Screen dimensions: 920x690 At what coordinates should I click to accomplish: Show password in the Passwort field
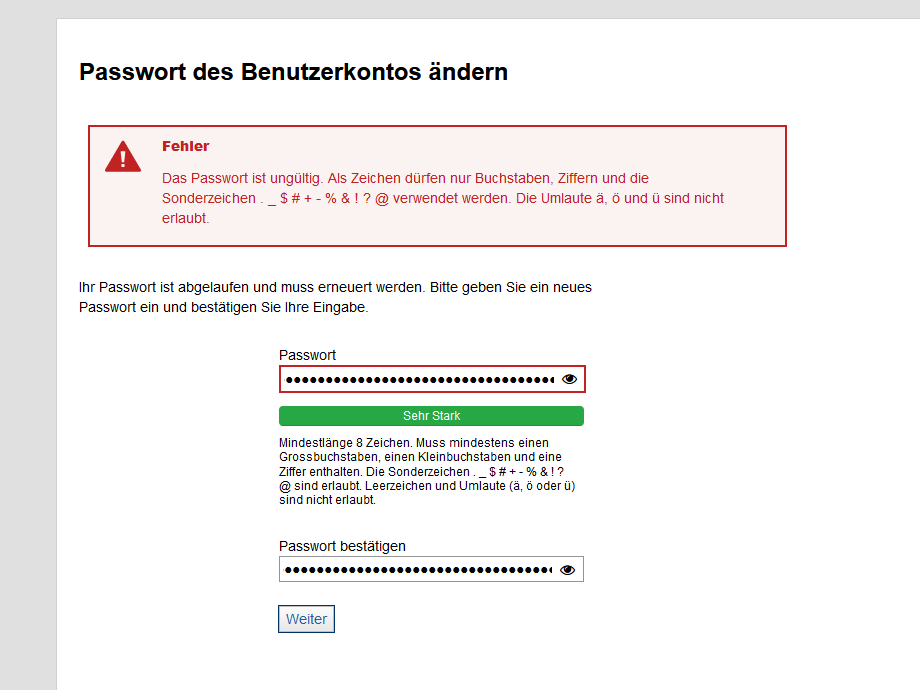pos(569,379)
